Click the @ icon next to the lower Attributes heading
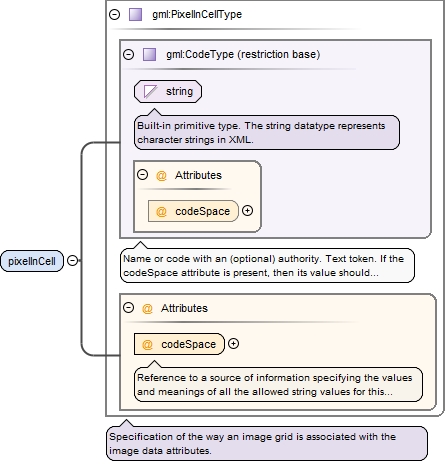 147,308
